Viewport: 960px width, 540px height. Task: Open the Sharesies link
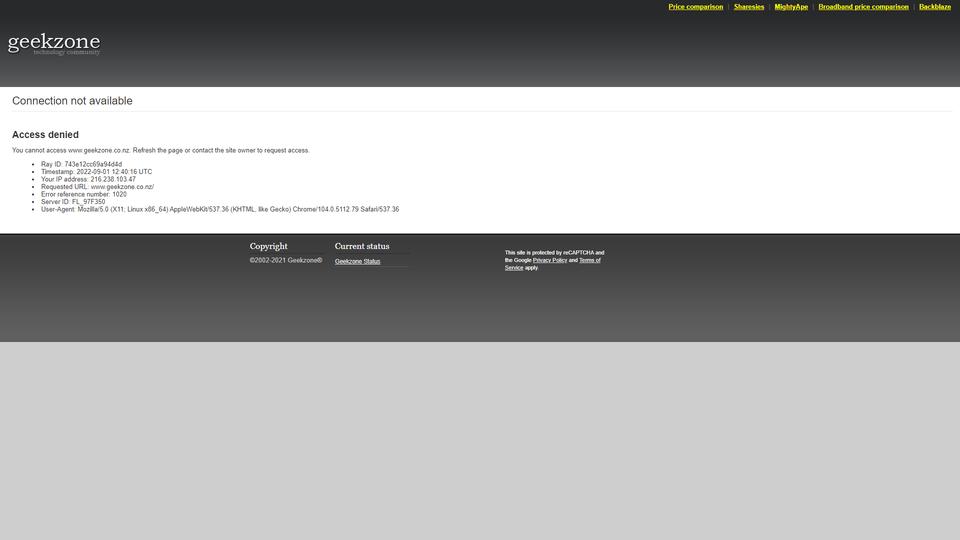(x=749, y=7)
